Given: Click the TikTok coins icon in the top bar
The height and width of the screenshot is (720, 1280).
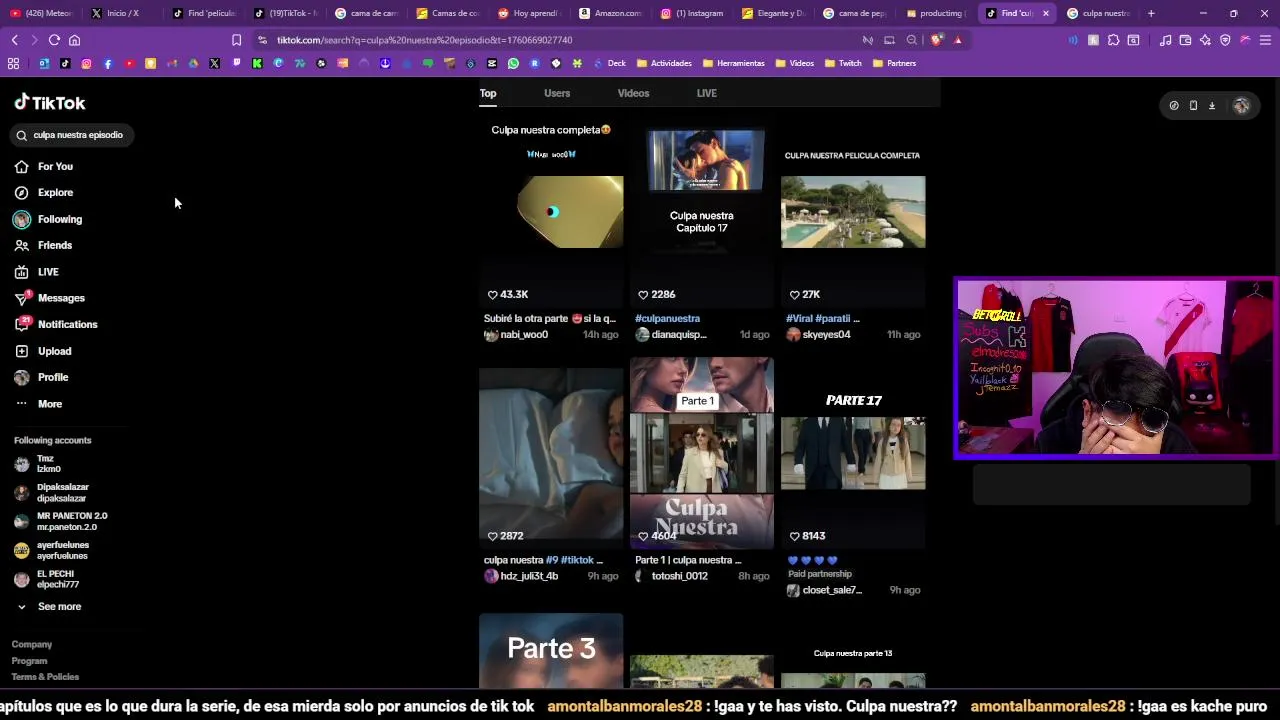Looking at the screenshot, I should tap(1174, 106).
